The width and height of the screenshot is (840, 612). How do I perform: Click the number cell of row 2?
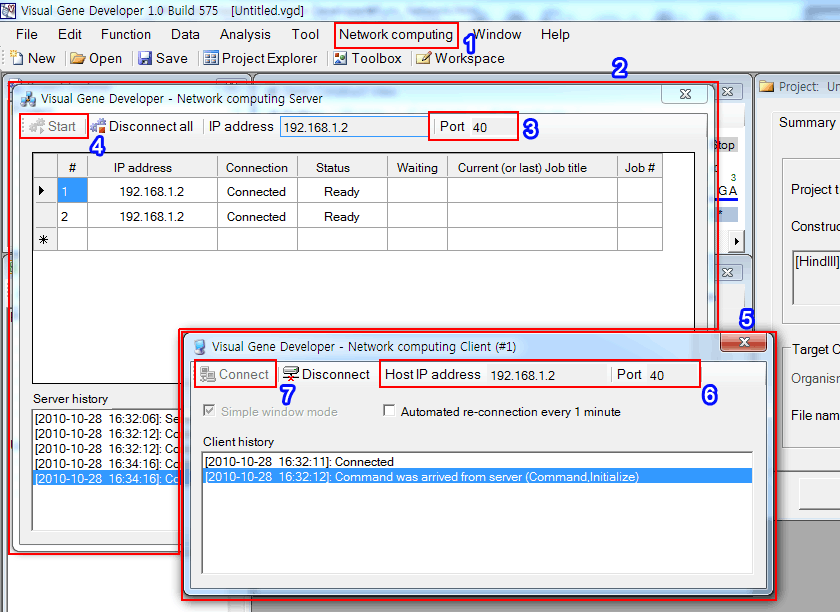(72, 216)
